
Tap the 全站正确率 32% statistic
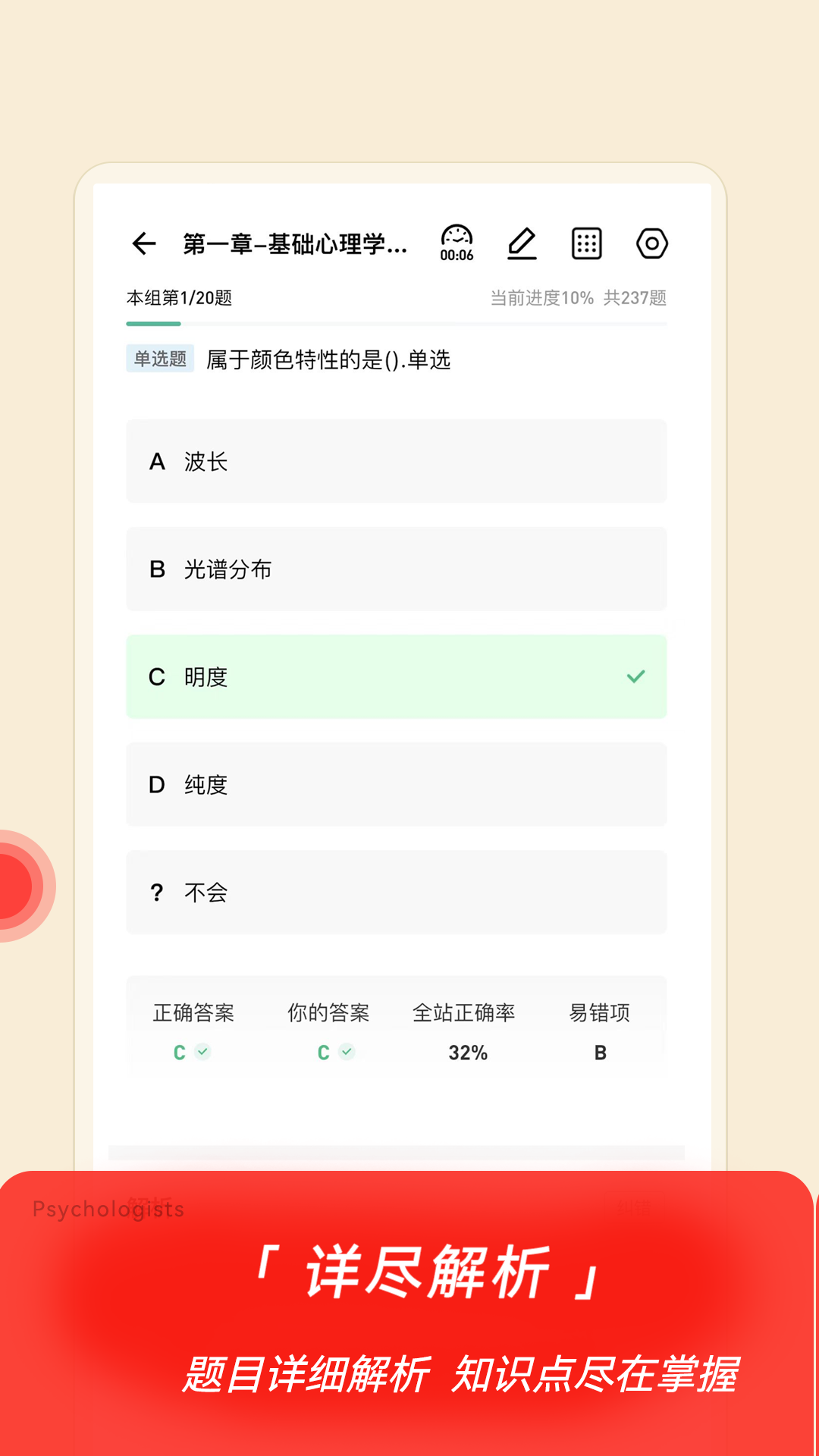pyautogui.click(x=464, y=1031)
